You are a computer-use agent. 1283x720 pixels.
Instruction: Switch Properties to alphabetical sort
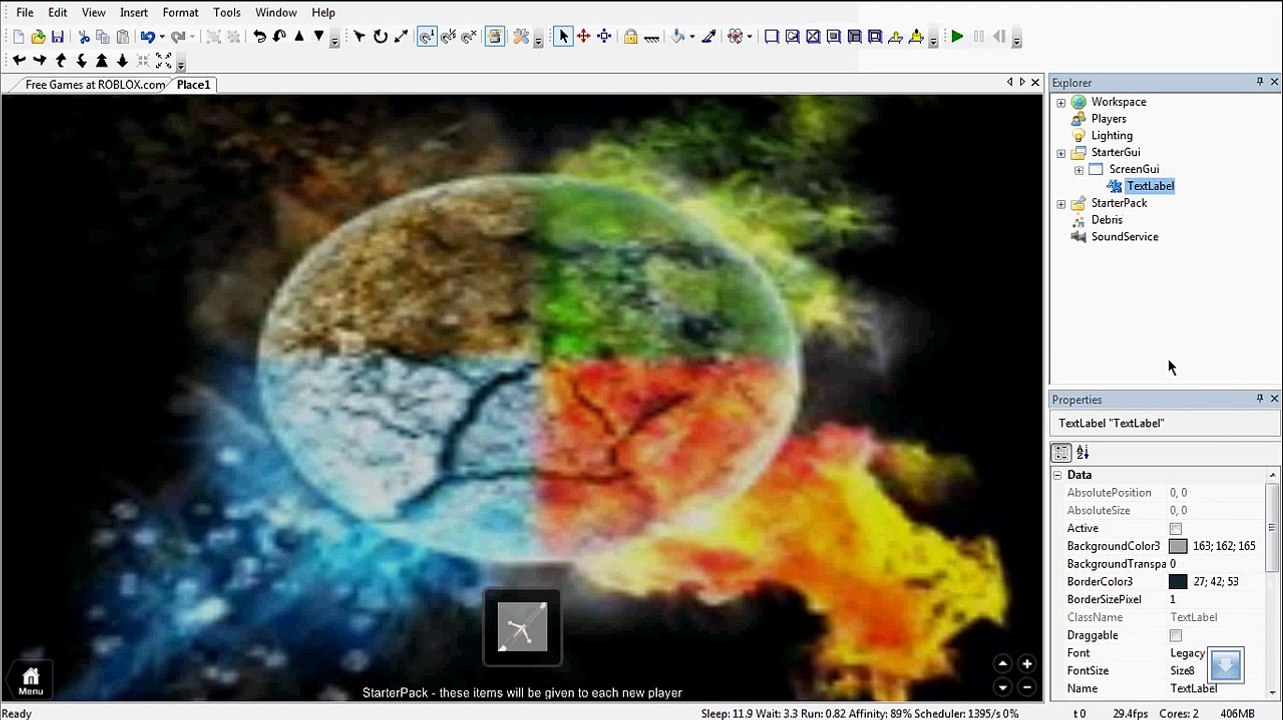coord(1082,453)
